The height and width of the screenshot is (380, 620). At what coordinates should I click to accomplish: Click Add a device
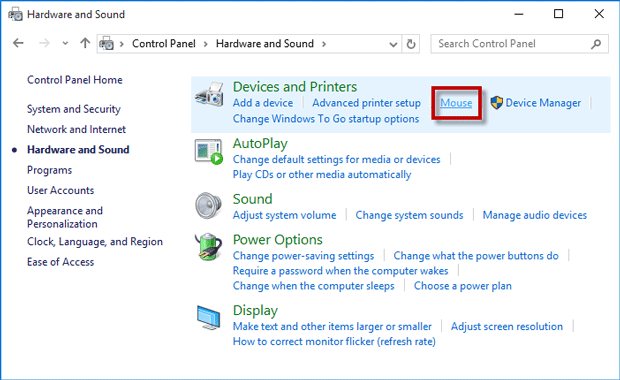coord(263,103)
